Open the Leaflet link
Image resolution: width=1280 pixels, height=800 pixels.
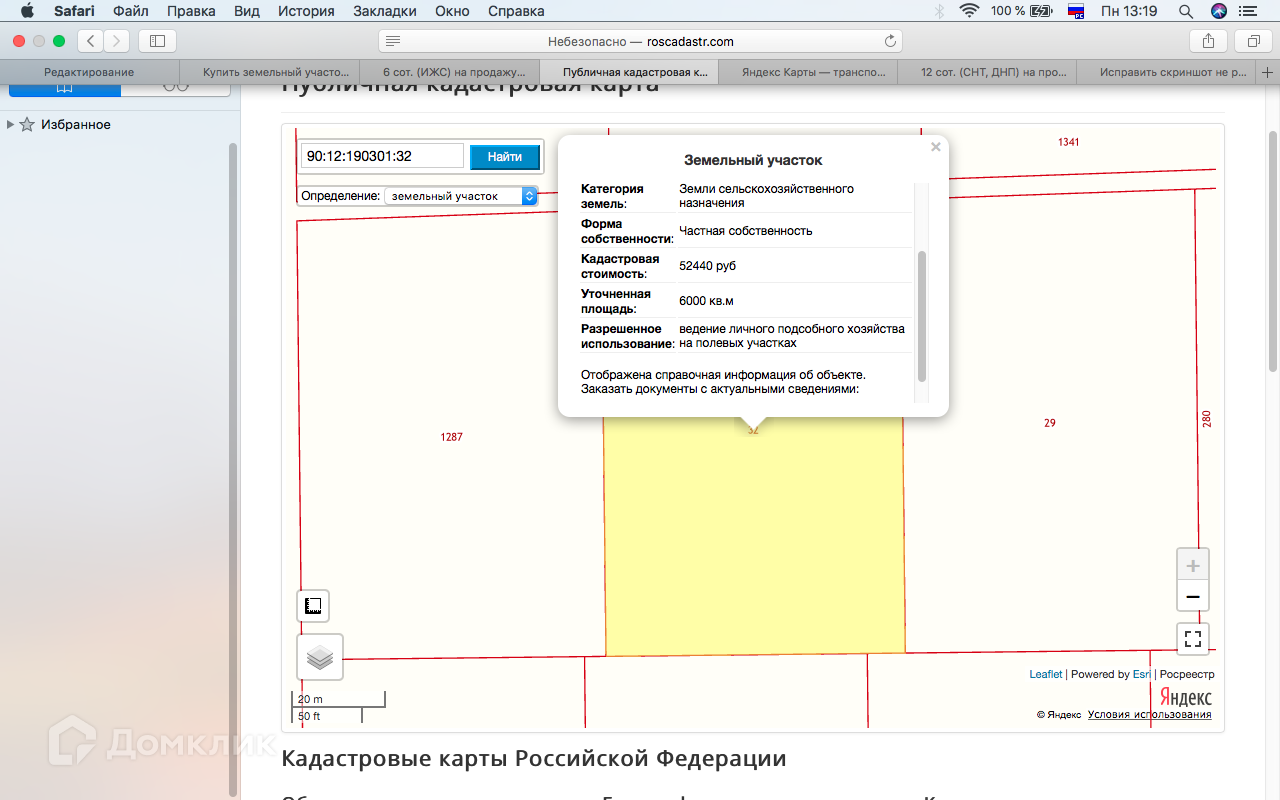click(x=1046, y=674)
